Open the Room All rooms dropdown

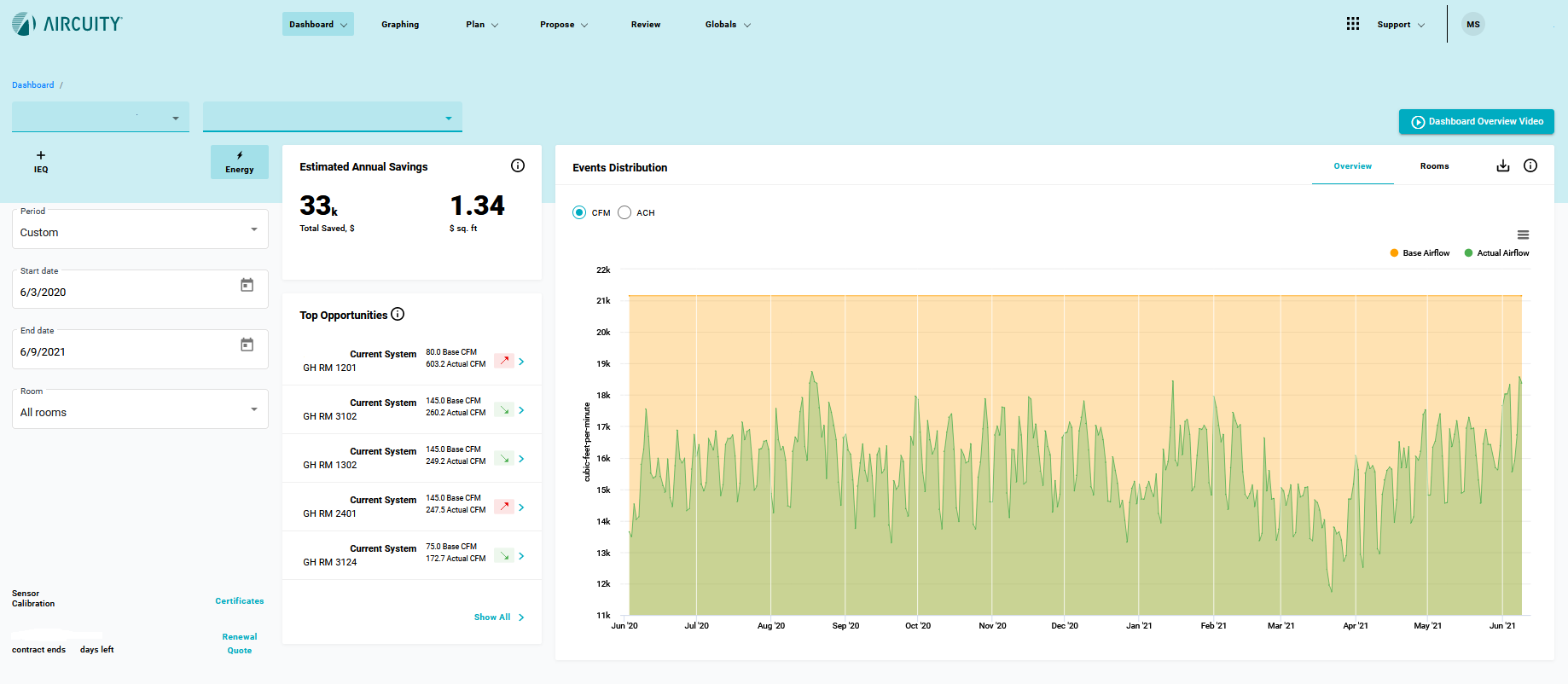point(140,410)
